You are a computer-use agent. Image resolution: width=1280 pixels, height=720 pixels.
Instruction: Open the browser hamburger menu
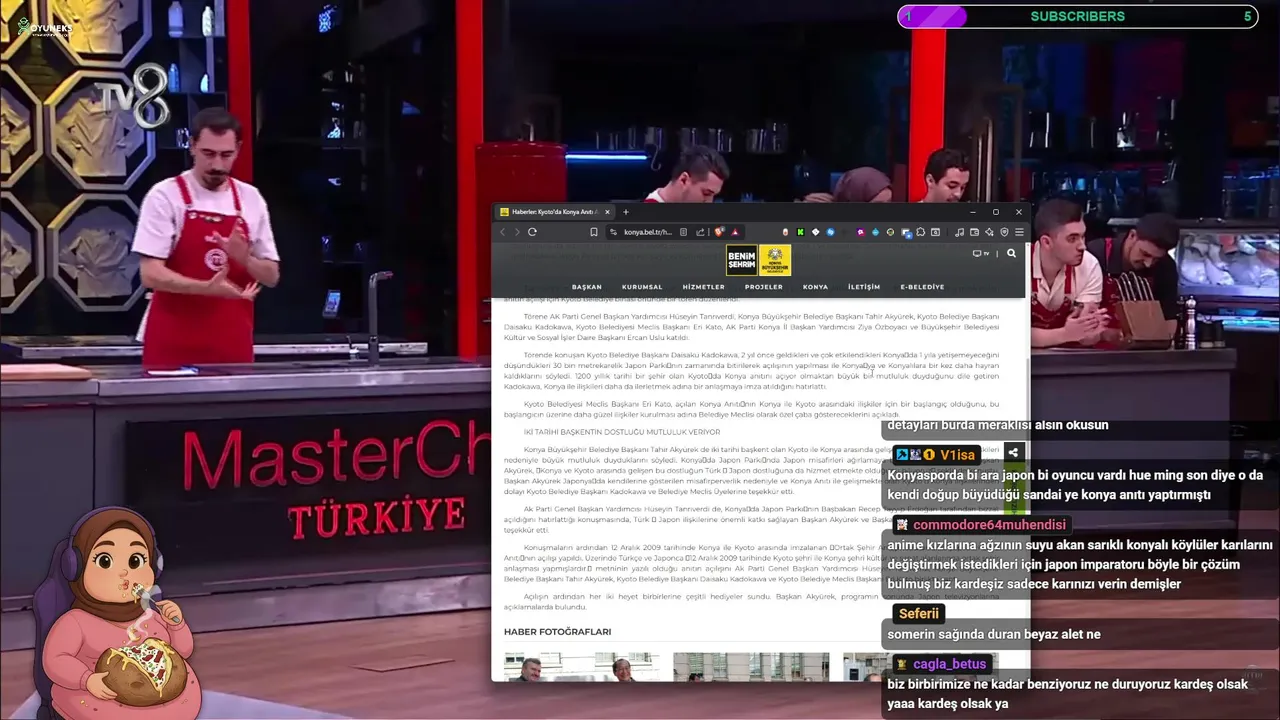click(1019, 232)
